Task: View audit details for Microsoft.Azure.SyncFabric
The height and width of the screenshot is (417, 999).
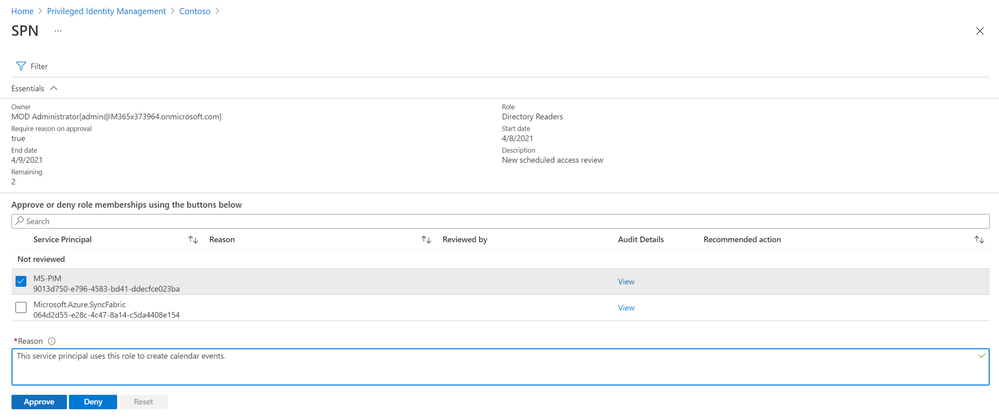Action: tap(626, 307)
